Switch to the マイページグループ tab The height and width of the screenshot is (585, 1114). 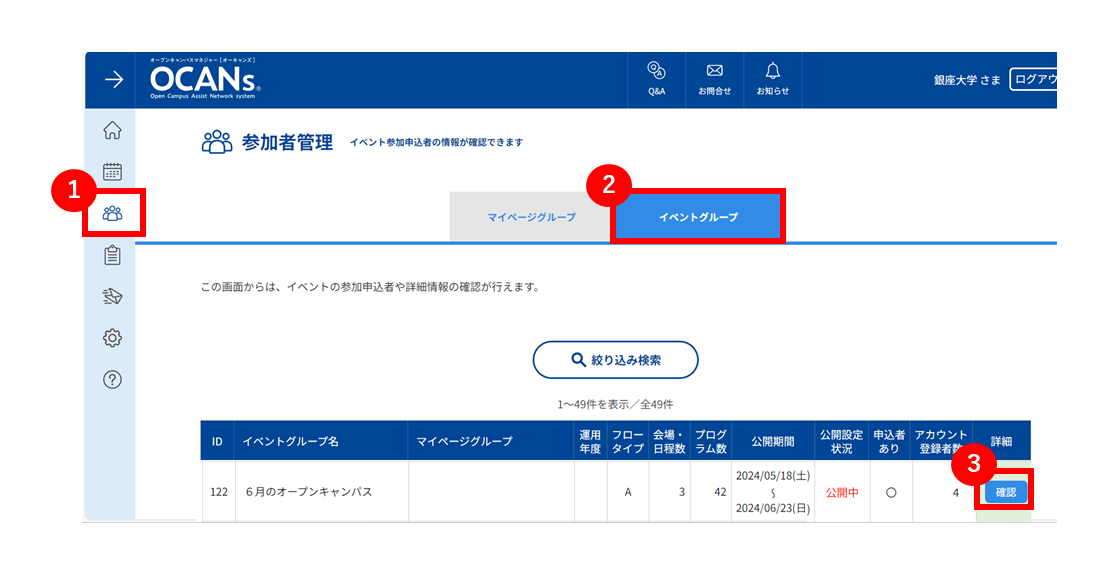pyautogui.click(x=531, y=217)
